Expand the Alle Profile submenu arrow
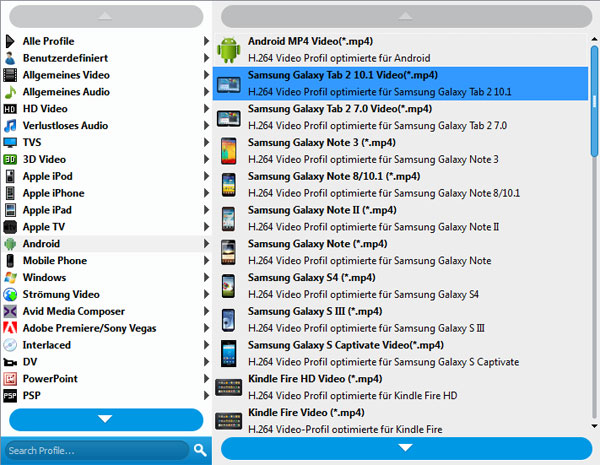The image size is (600, 465). point(206,41)
